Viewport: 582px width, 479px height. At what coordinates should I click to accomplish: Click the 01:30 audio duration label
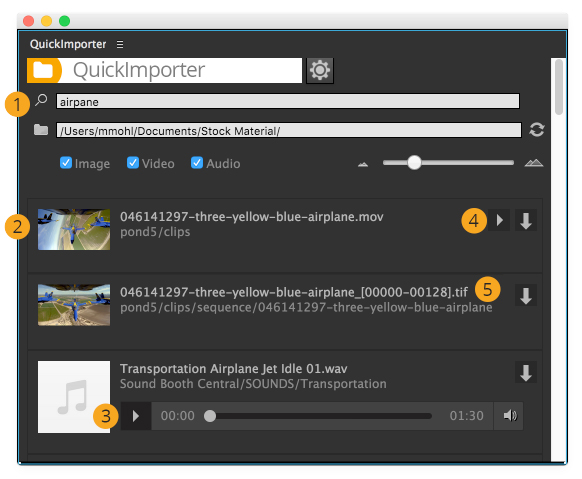click(x=467, y=416)
